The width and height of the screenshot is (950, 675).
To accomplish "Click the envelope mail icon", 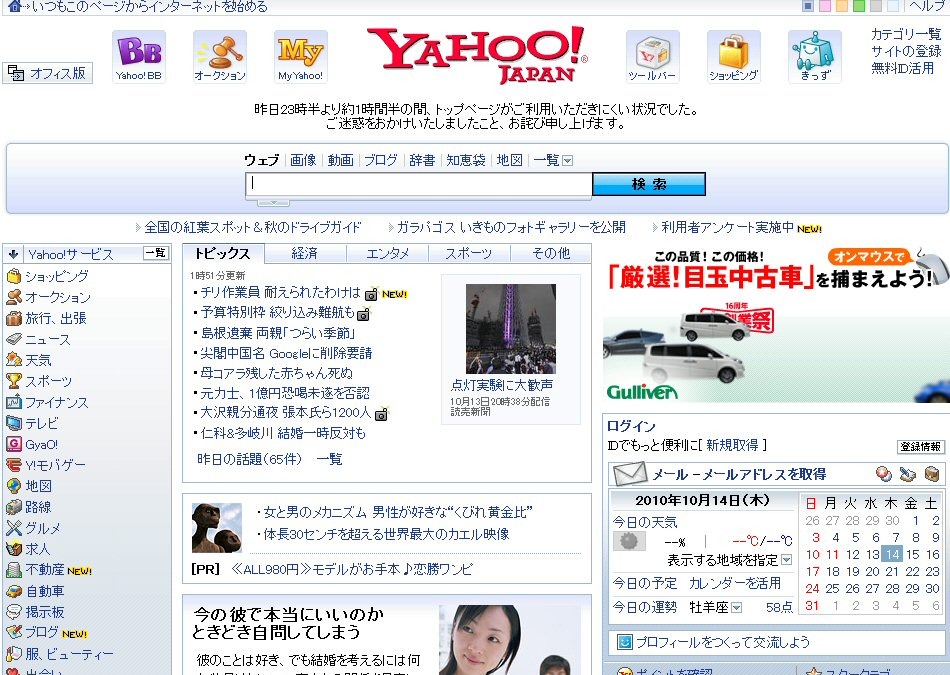I will tap(629, 474).
